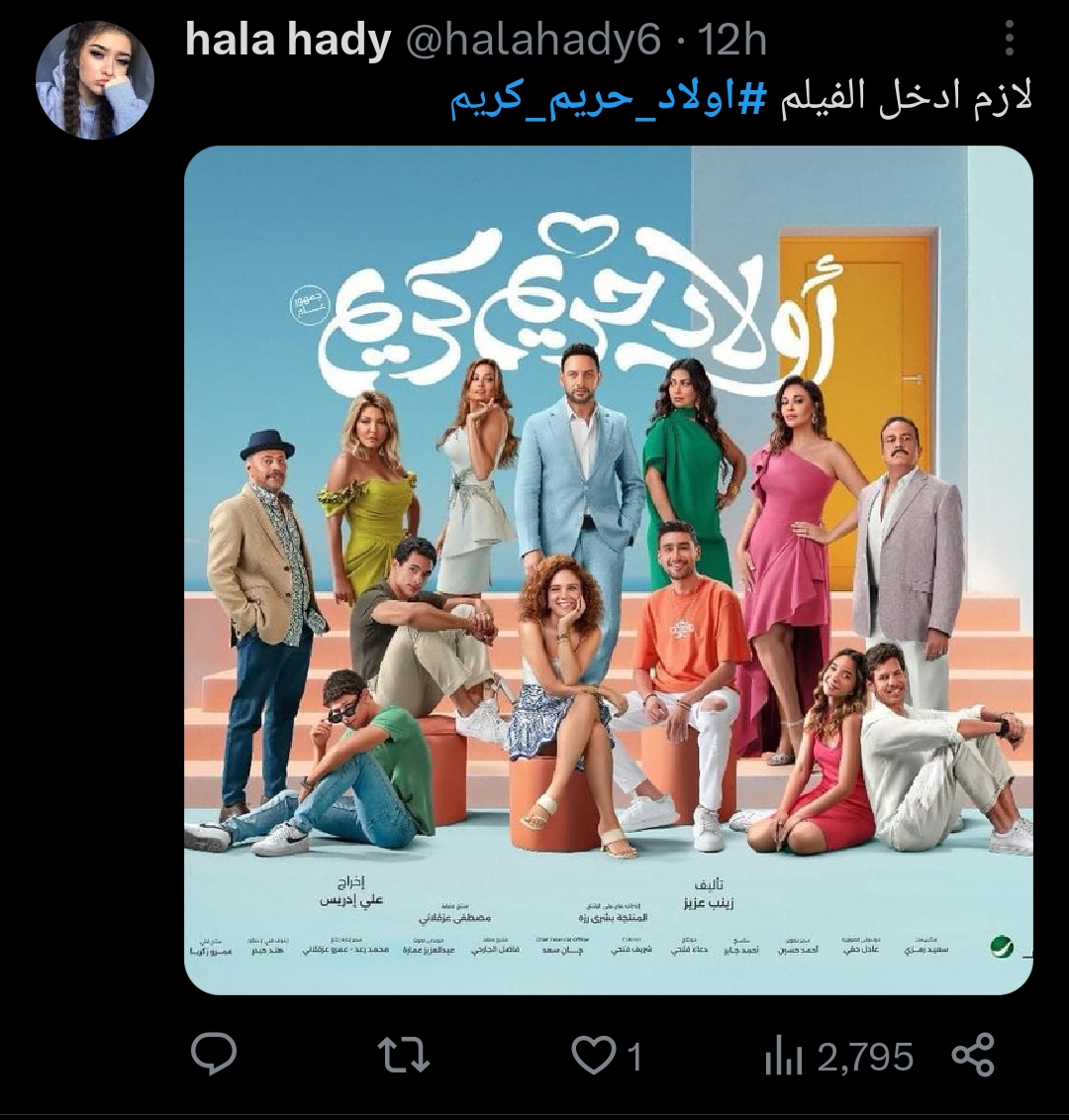Retweet this post using the arrows icon

tap(404, 1055)
